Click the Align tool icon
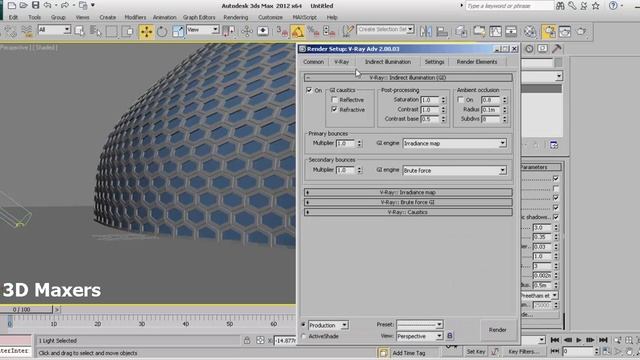The height and width of the screenshot is (360, 640). 442,31
